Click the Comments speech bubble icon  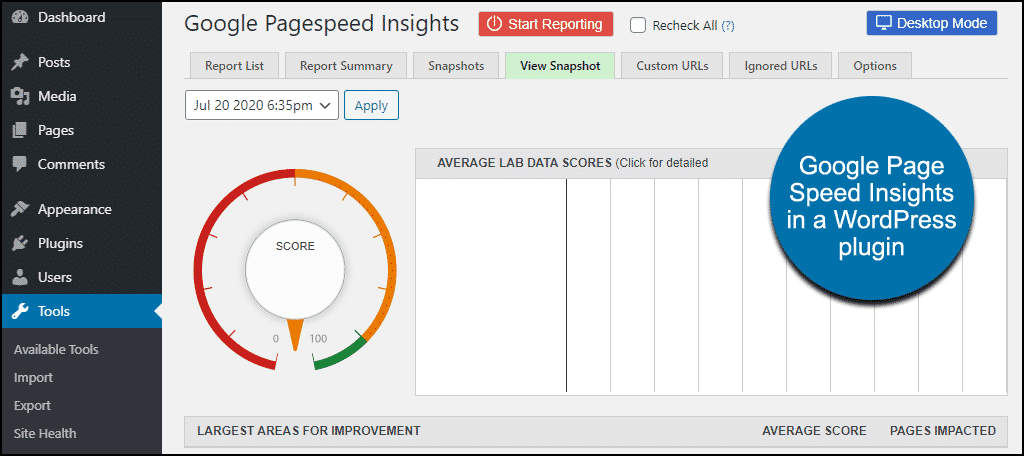pos(19,164)
